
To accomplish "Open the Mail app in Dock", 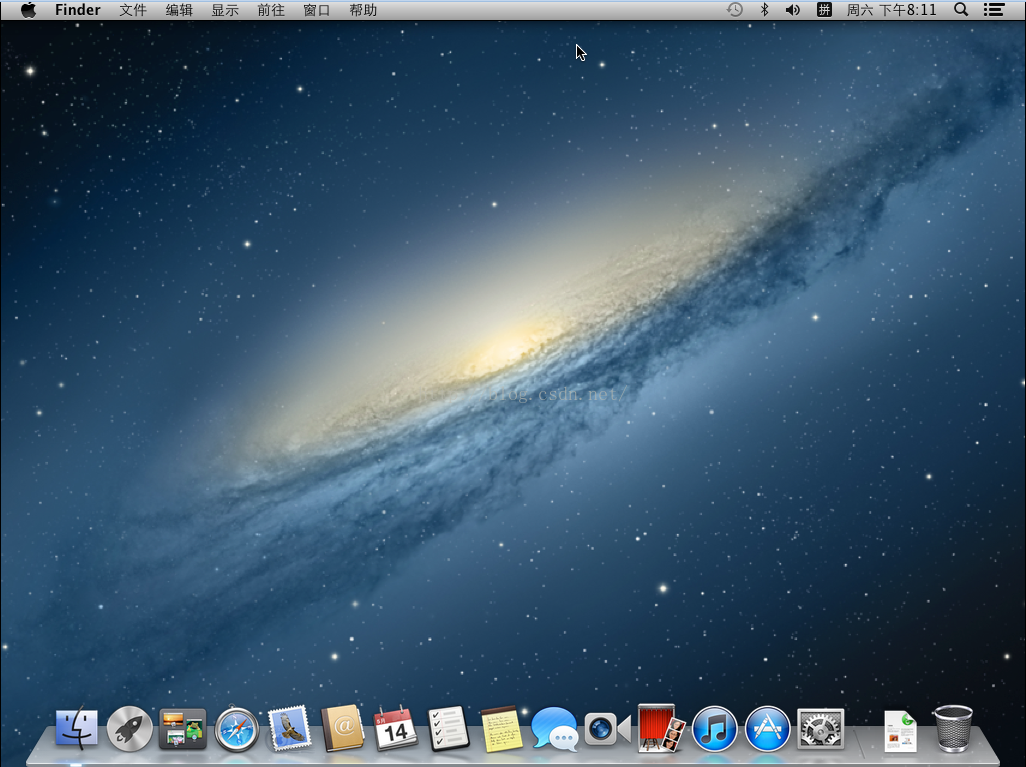I will [290, 729].
